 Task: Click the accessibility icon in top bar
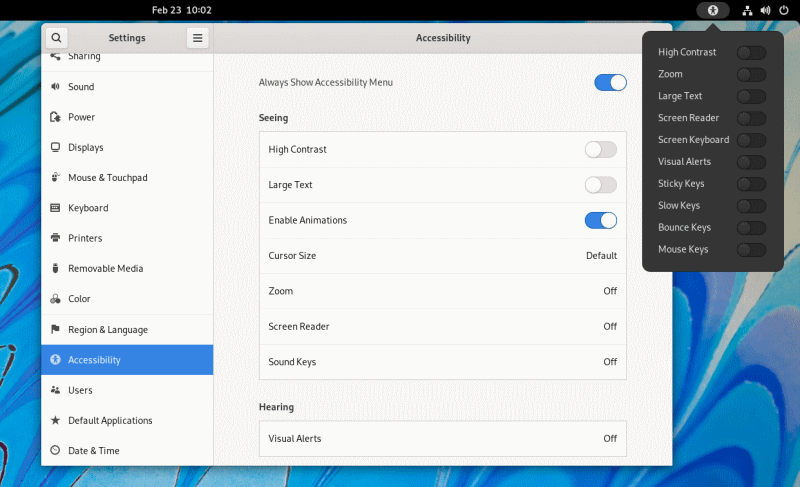pos(713,10)
